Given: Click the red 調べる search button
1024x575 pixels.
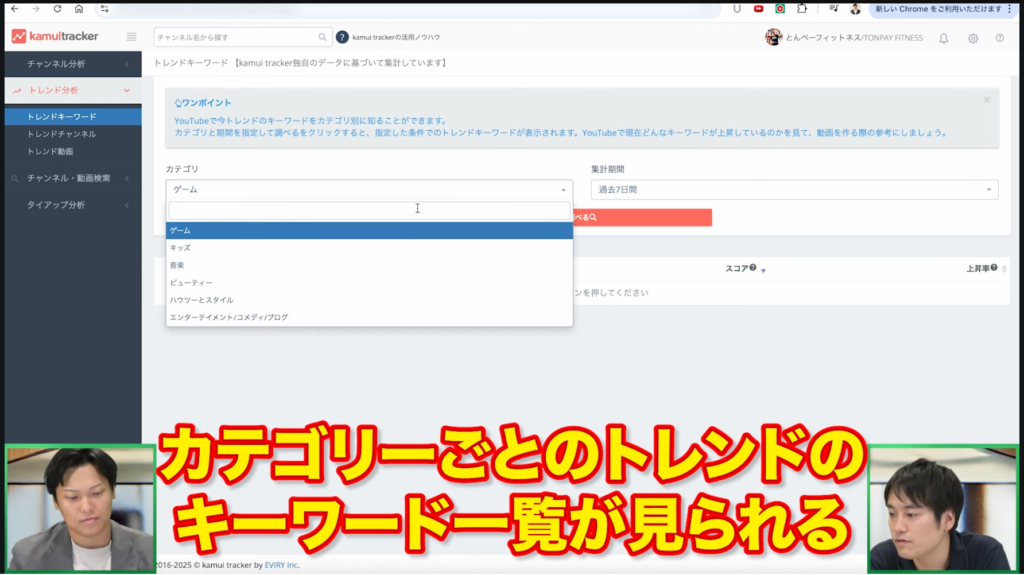Looking at the screenshot, I should 642,217.
